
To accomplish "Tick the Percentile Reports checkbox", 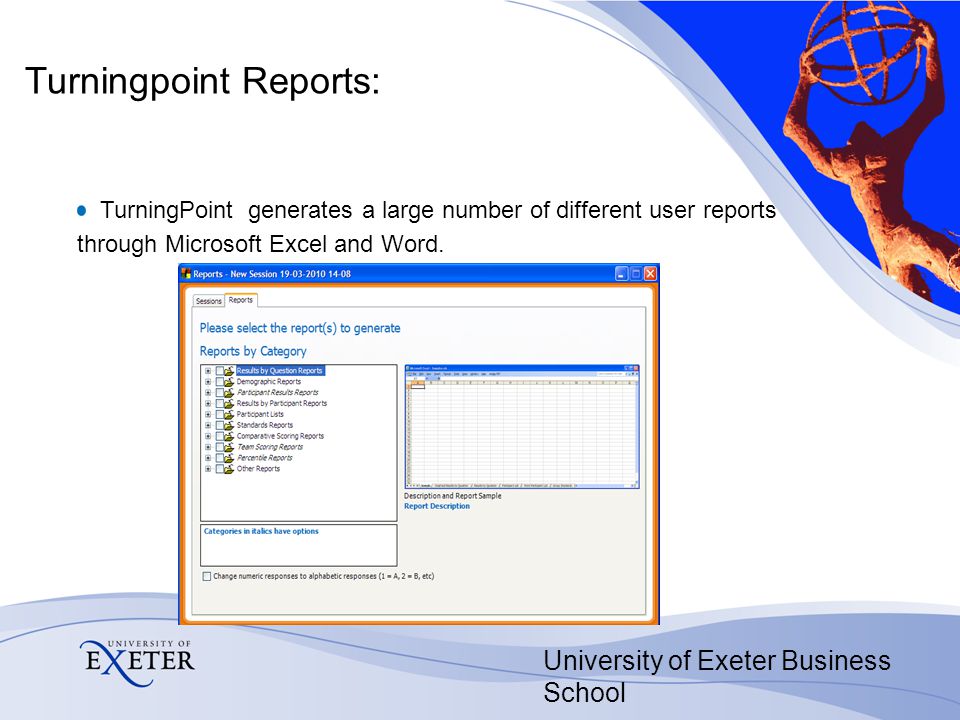I will pos(219,458).
